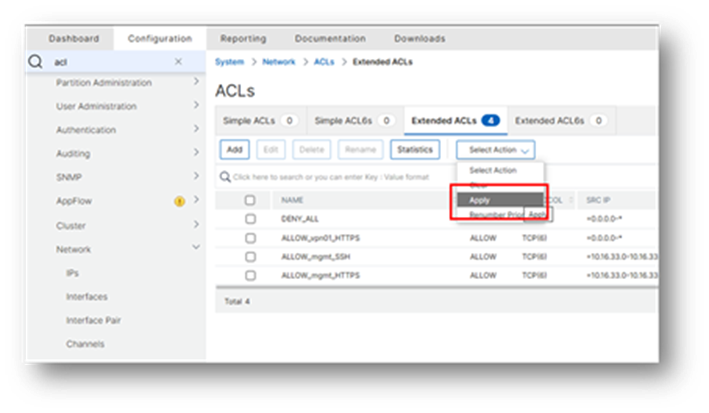Viewport: 709px width, 413px height.
Task: Switch to Simple ACL6s tab
Action: tap(354, 121)
